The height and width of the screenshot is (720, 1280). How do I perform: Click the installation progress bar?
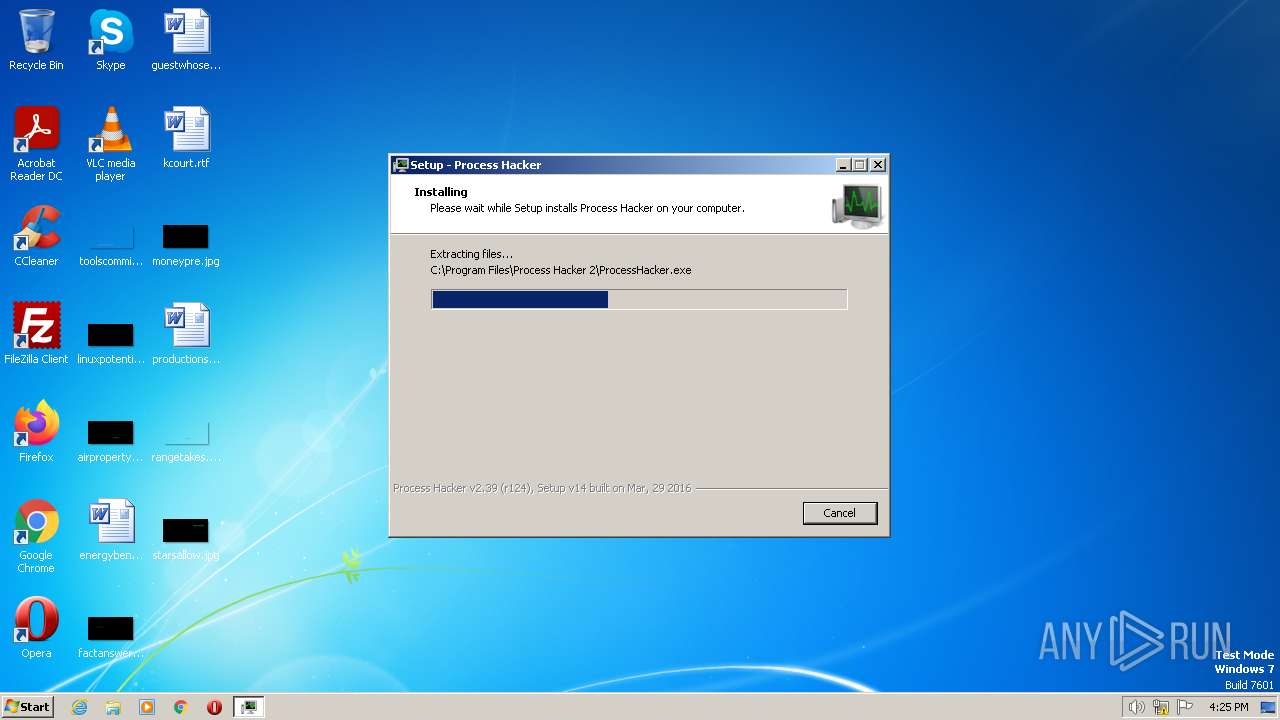click(x=639, y=299)
